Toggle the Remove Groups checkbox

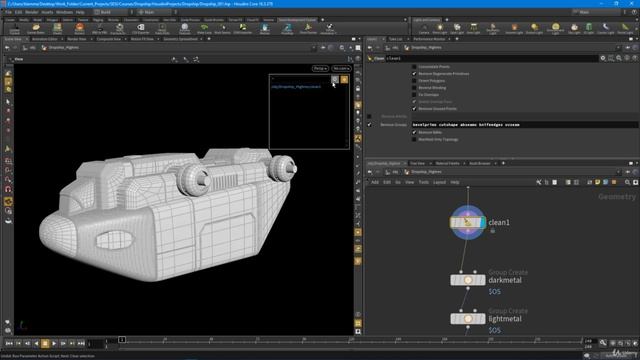pos(369,124)
